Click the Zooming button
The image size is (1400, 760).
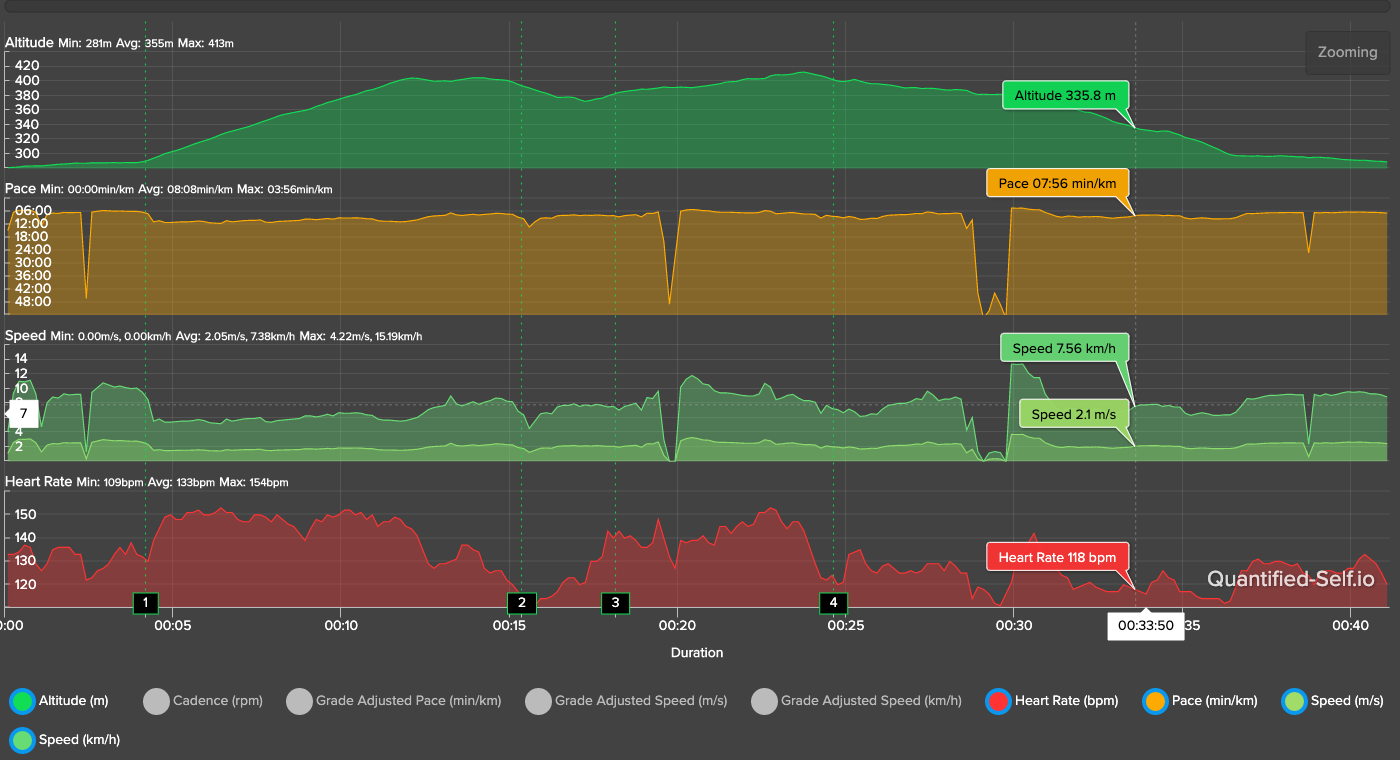pos(1347,53)
